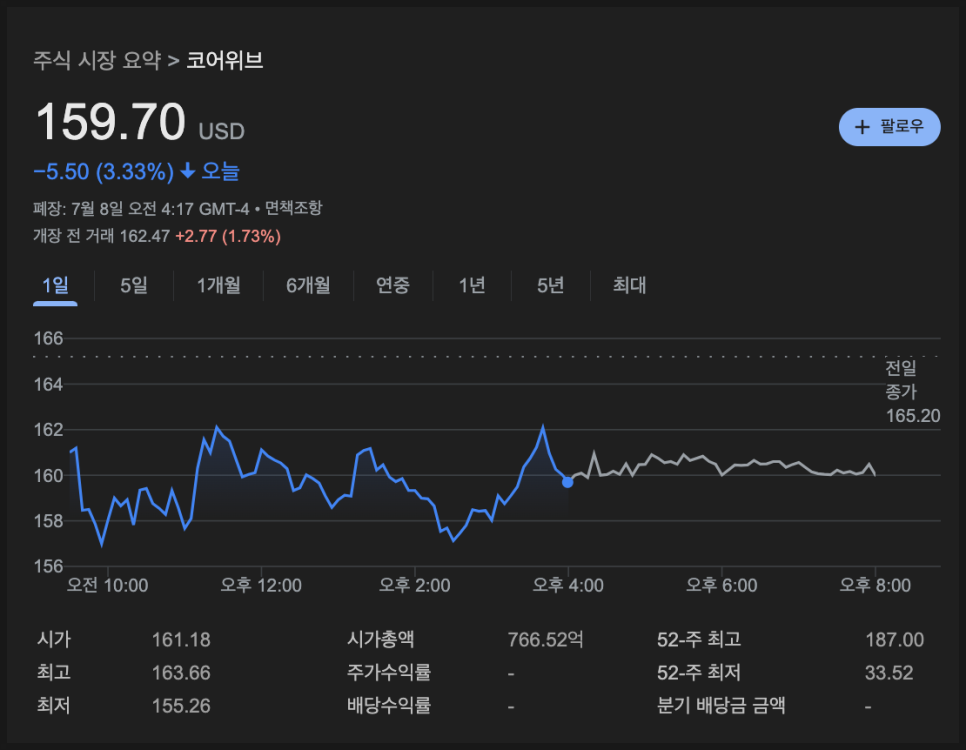This screenshot has height=750, width=966.
Task: Click the 52-주 최고 value 187.00
Action: (x=895, y=640)
